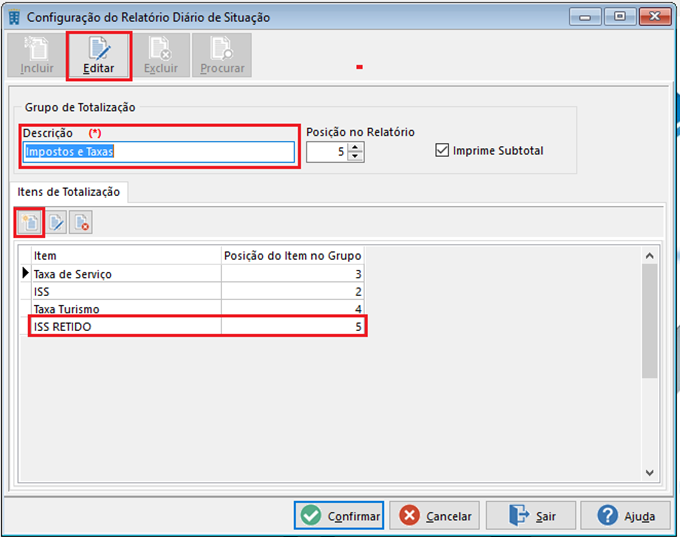Minimize the configuration window
This screenshot has height=537, width=680.
coord(585,17)
